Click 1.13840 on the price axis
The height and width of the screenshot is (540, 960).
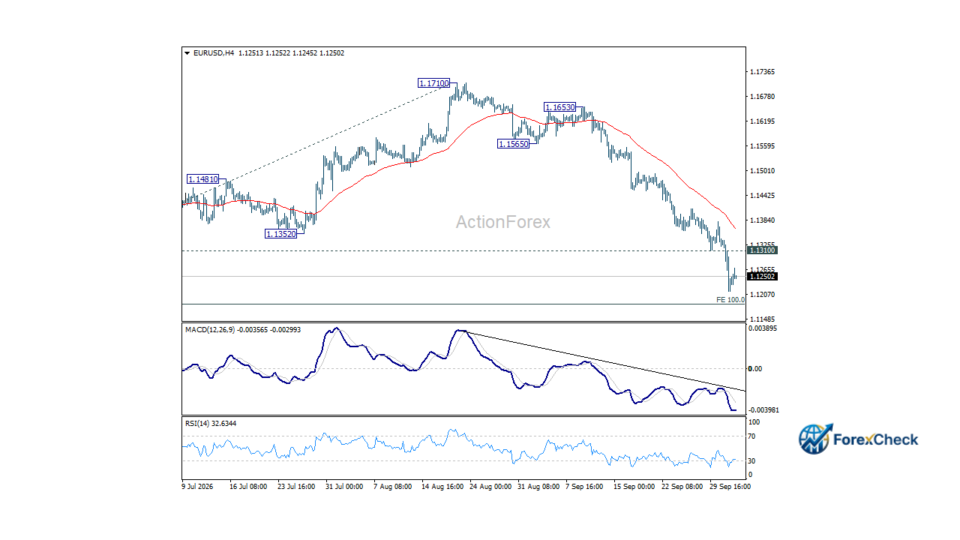(x=762, y=220)
